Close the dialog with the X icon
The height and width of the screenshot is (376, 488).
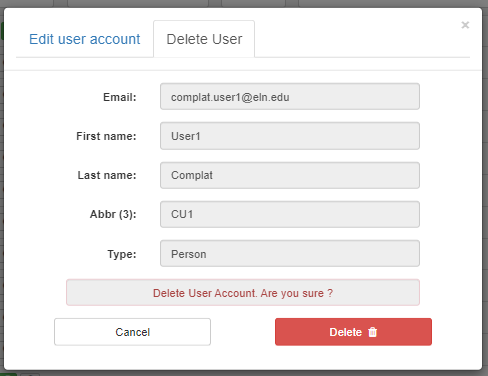(x=465, y=25)
